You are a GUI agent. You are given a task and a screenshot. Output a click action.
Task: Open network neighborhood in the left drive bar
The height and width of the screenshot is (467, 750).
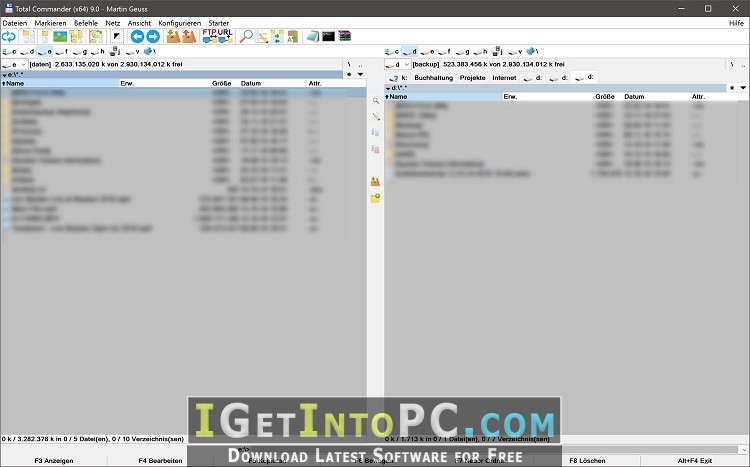tap(150, 51)
